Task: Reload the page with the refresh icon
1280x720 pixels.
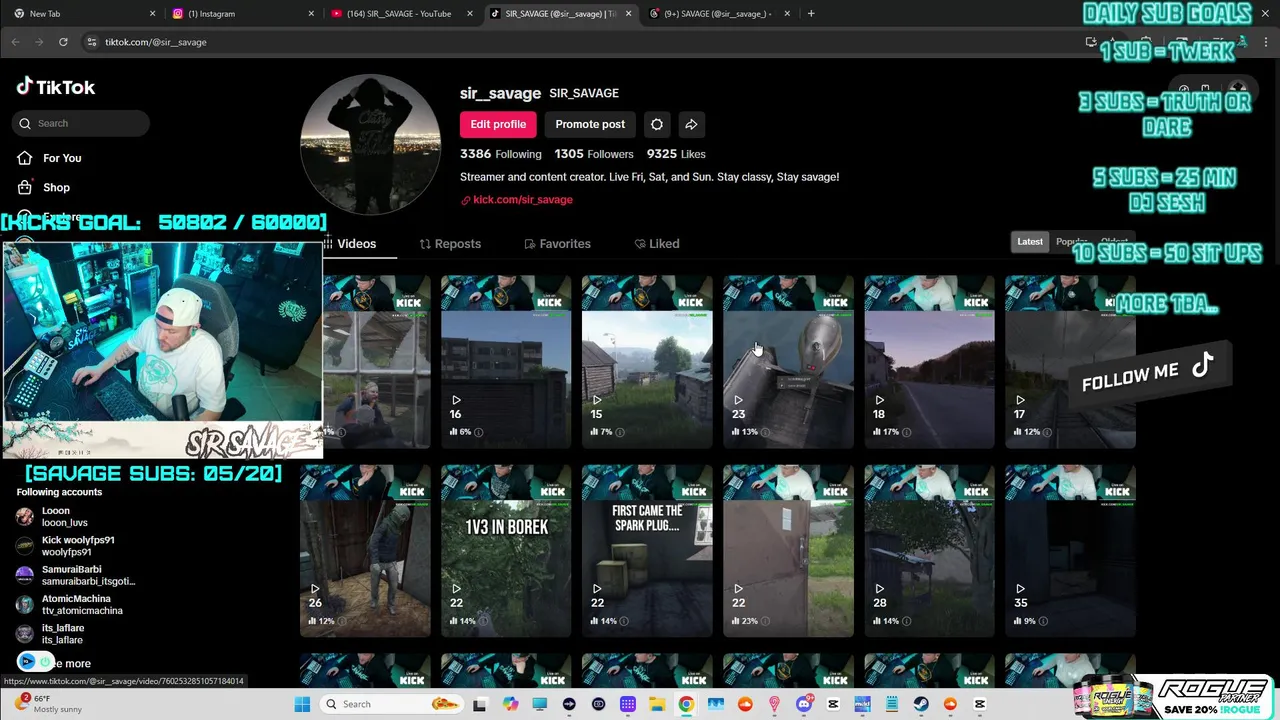Action: click(63, 42)
